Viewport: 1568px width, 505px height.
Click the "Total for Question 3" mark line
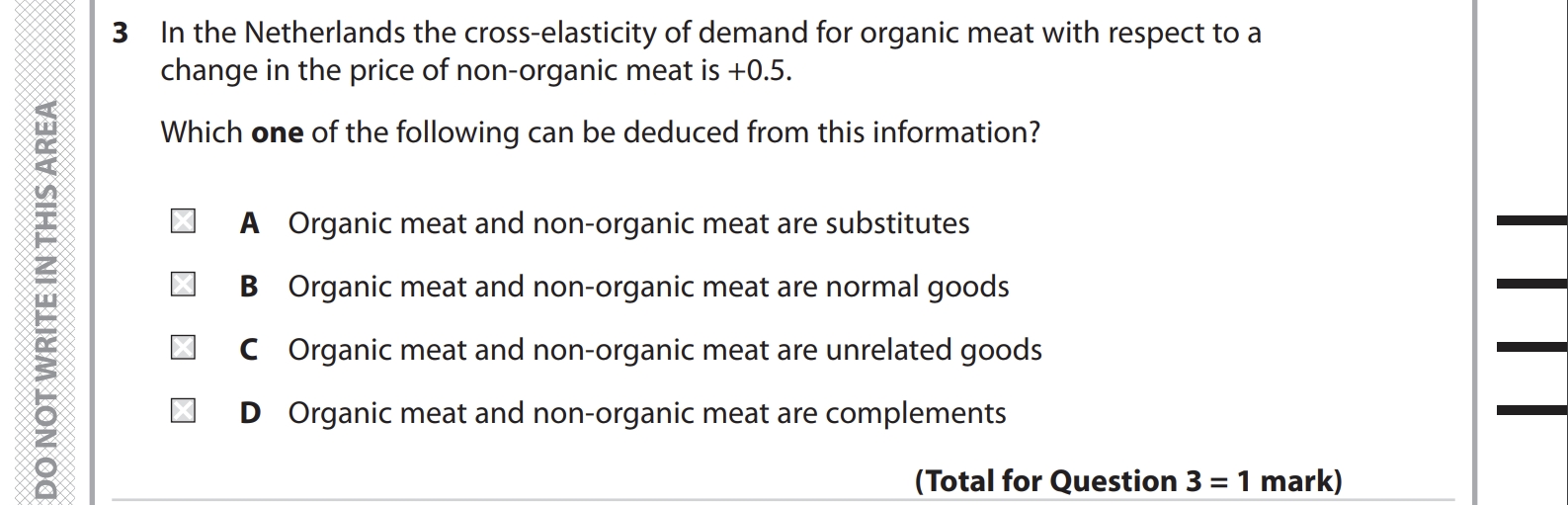(1128, 481)
